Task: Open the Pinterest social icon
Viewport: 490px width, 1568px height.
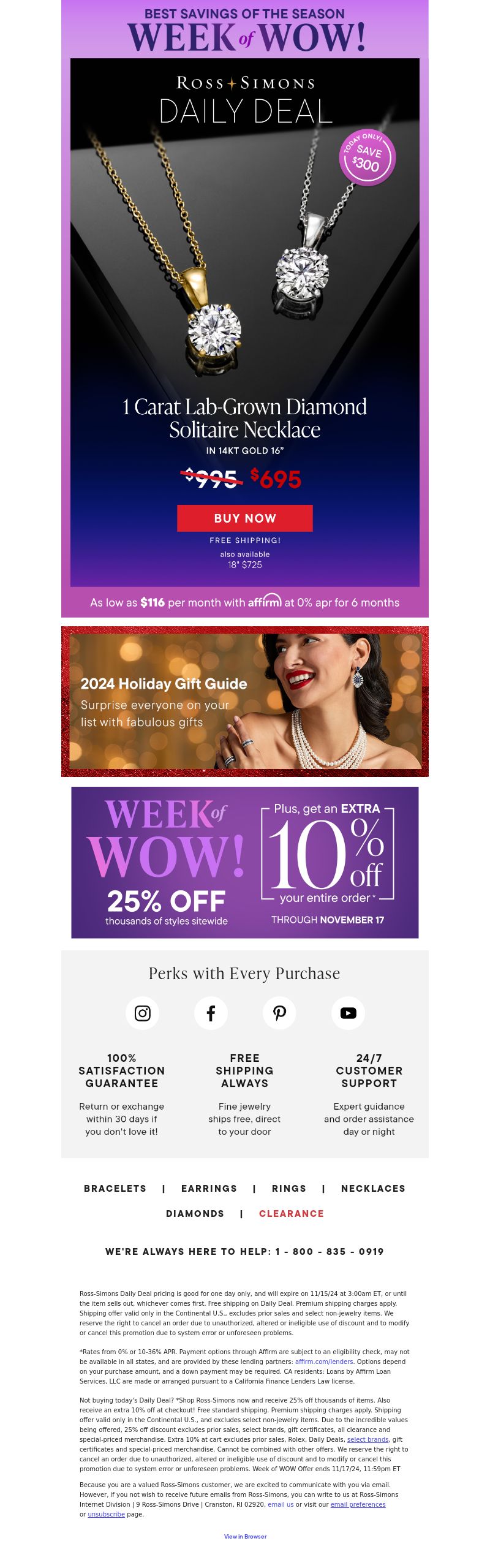Action: point(279,1013)
